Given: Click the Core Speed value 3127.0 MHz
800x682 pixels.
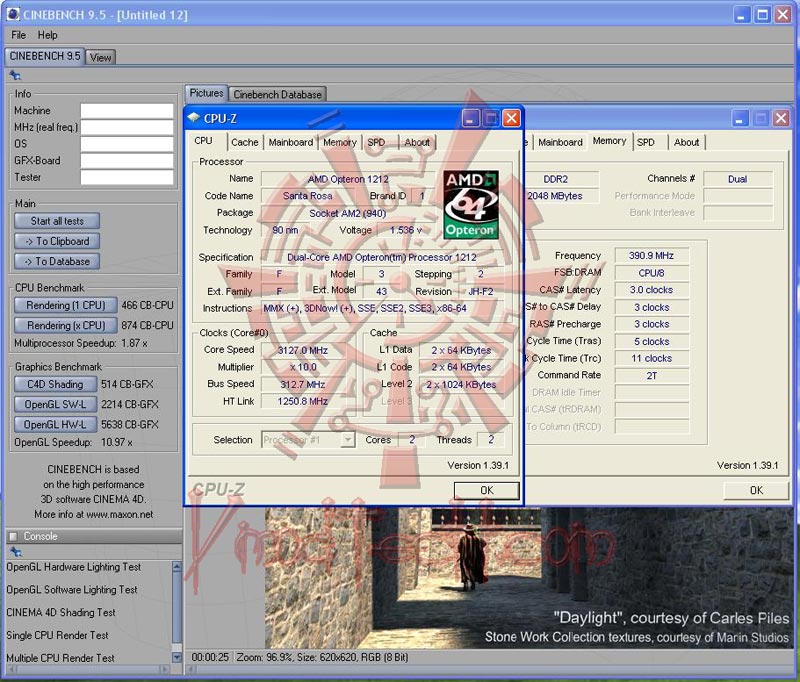Looking at the screenshot, I should [303, 350].
